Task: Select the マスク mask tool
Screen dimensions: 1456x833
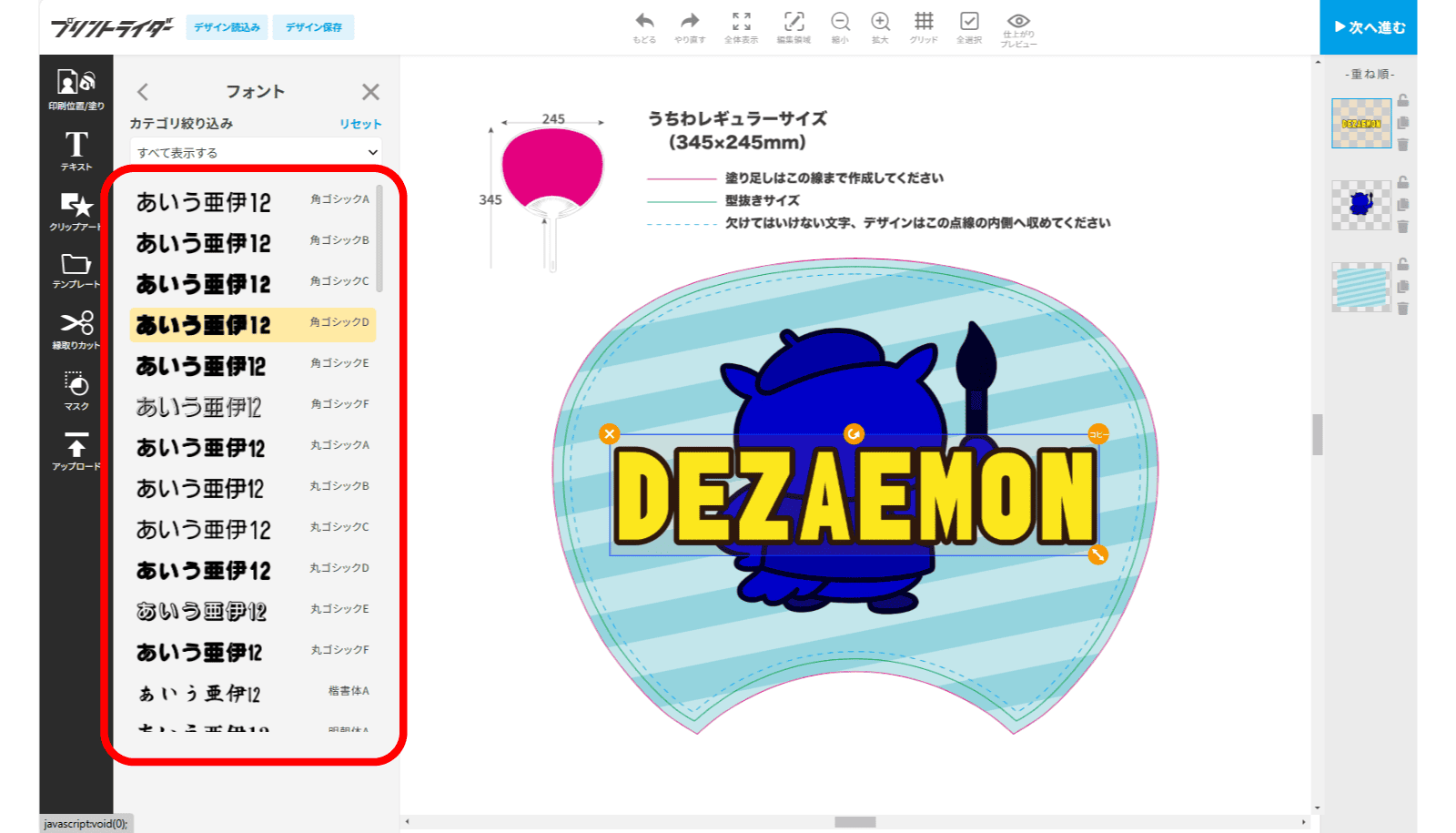Action: click(76, 391)
